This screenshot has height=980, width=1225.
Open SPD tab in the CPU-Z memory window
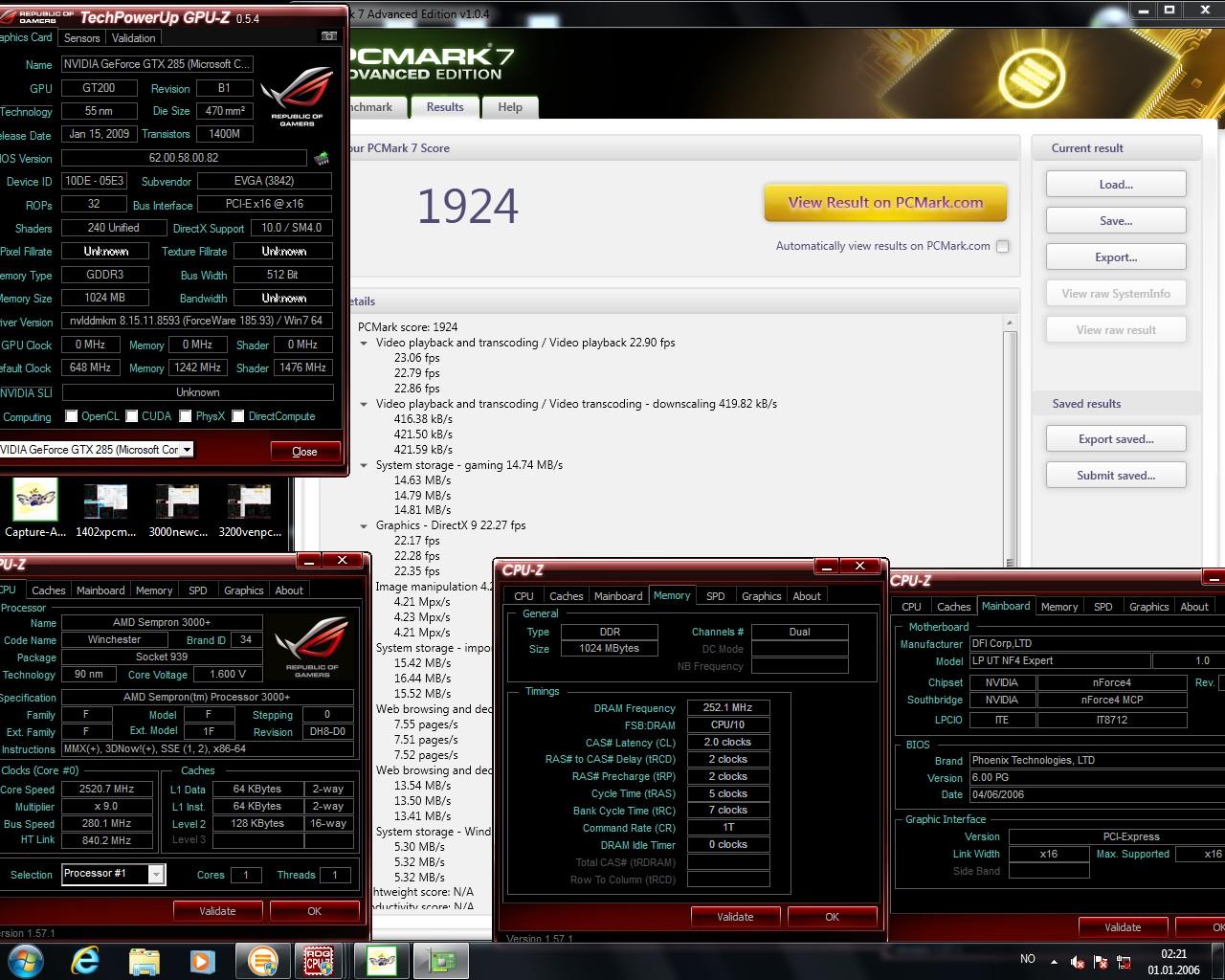coord(716,596)
